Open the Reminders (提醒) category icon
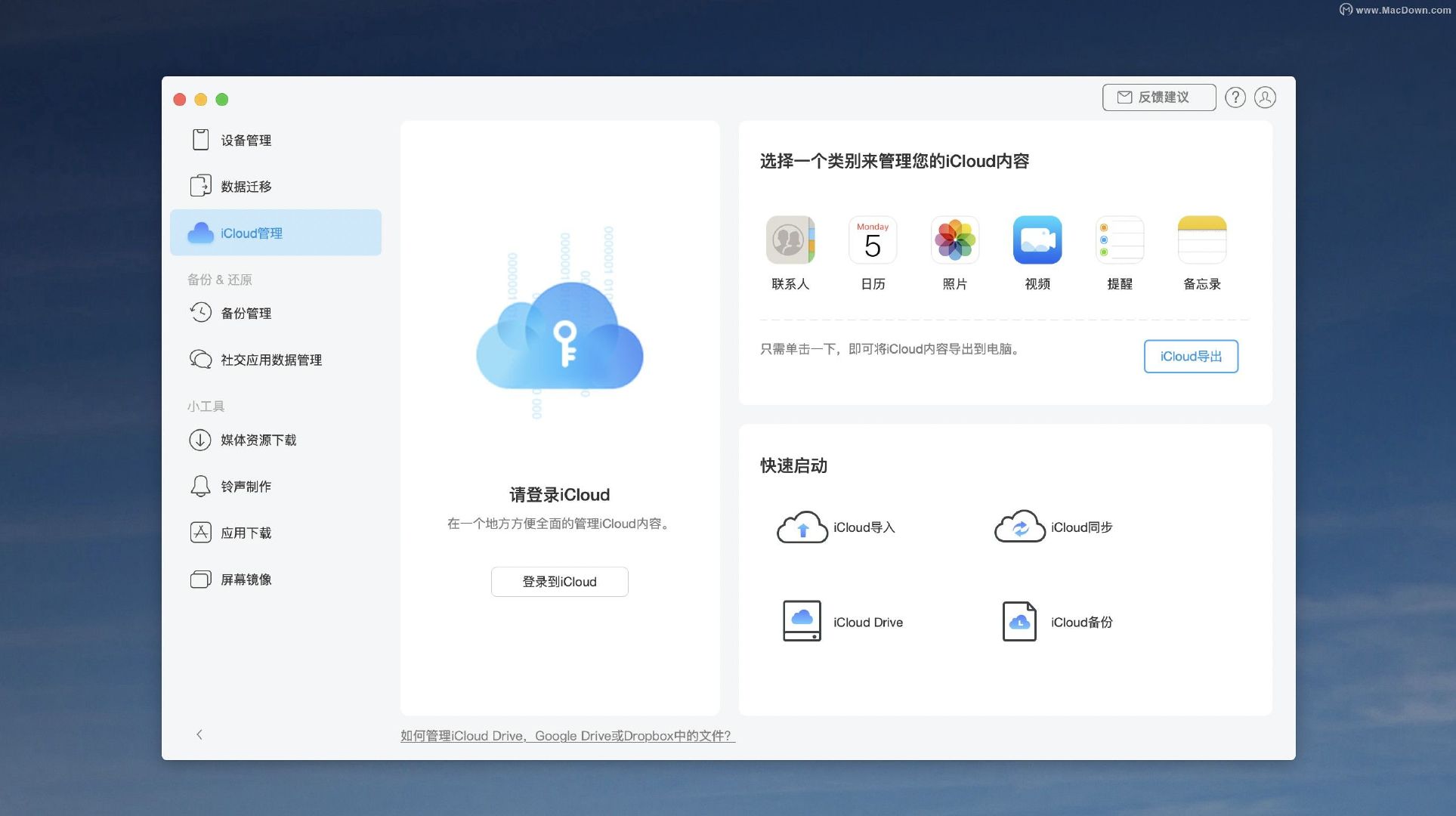The width and height of the screenshot is (1456, 816). pos(1120,240)
